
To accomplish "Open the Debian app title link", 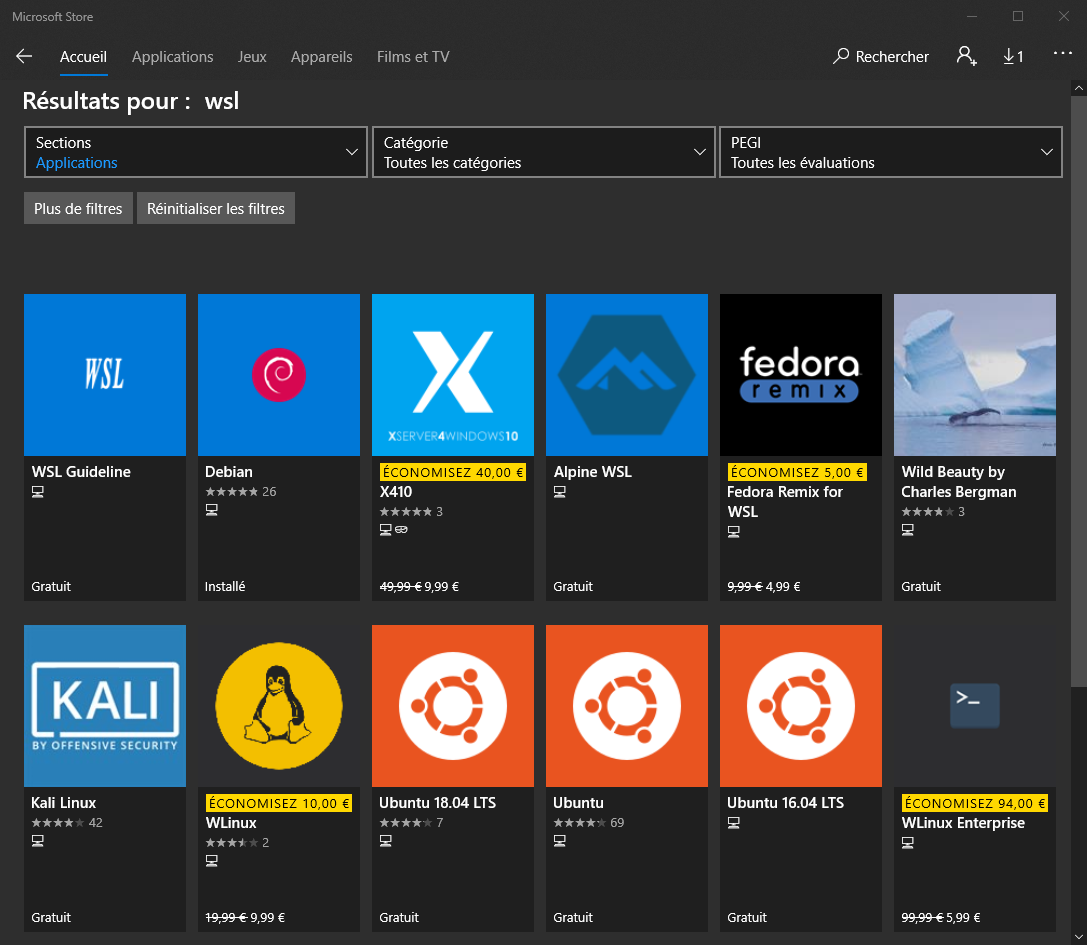I will coord(229,471).
